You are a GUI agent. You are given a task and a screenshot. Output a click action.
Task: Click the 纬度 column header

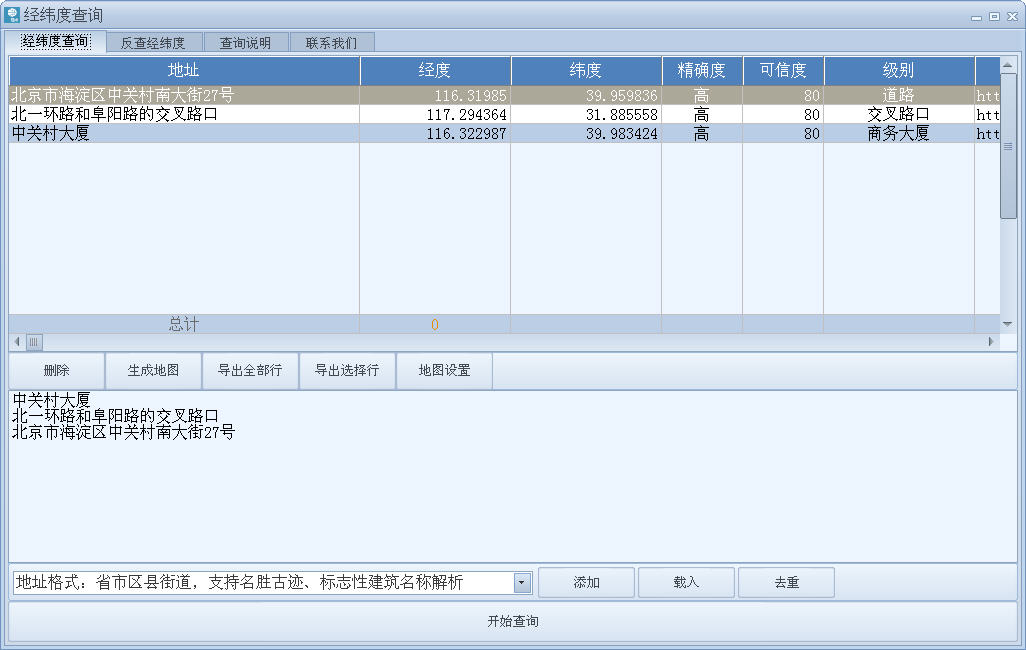(586, 71)
